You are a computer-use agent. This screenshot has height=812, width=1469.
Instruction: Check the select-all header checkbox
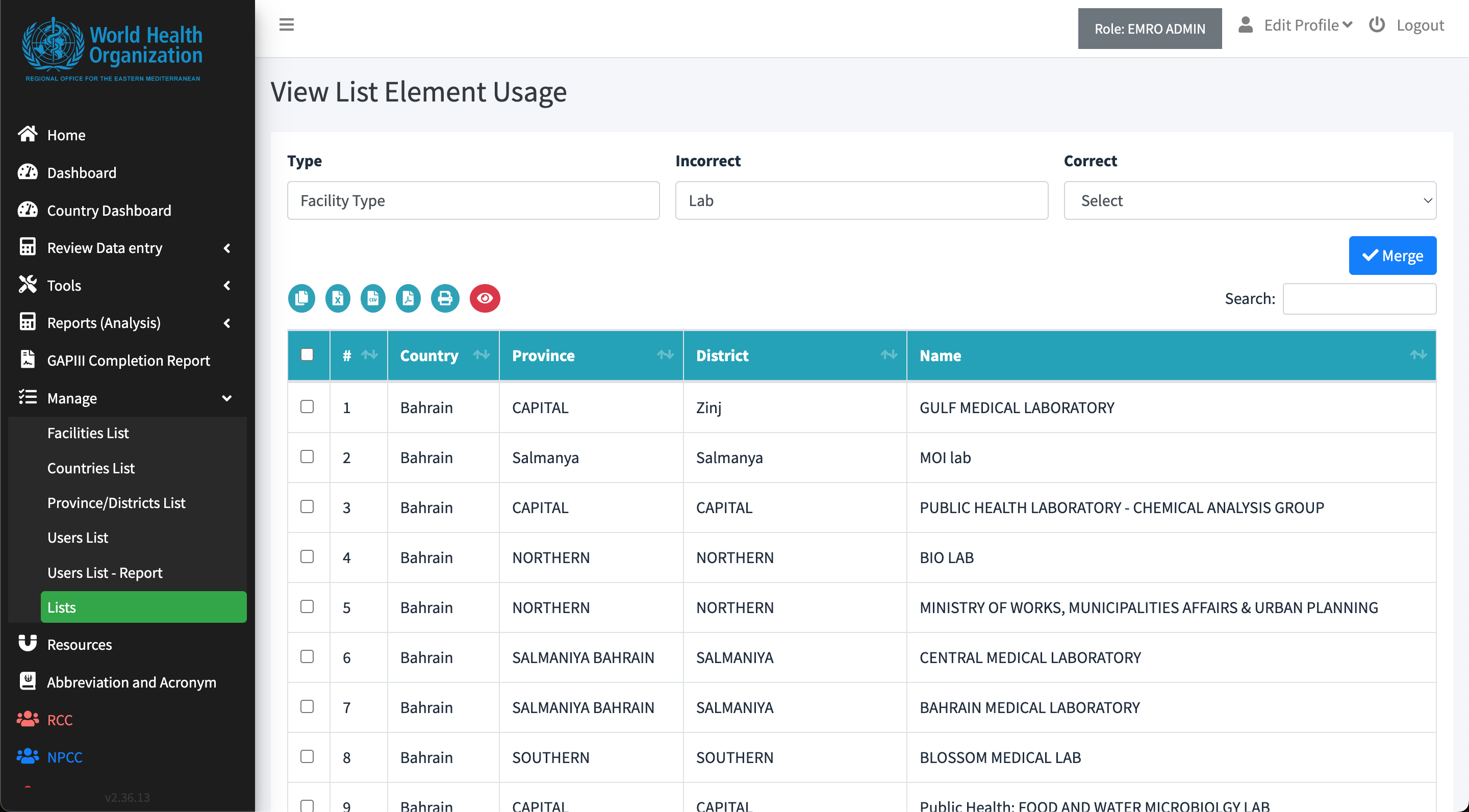pos(307,354)
